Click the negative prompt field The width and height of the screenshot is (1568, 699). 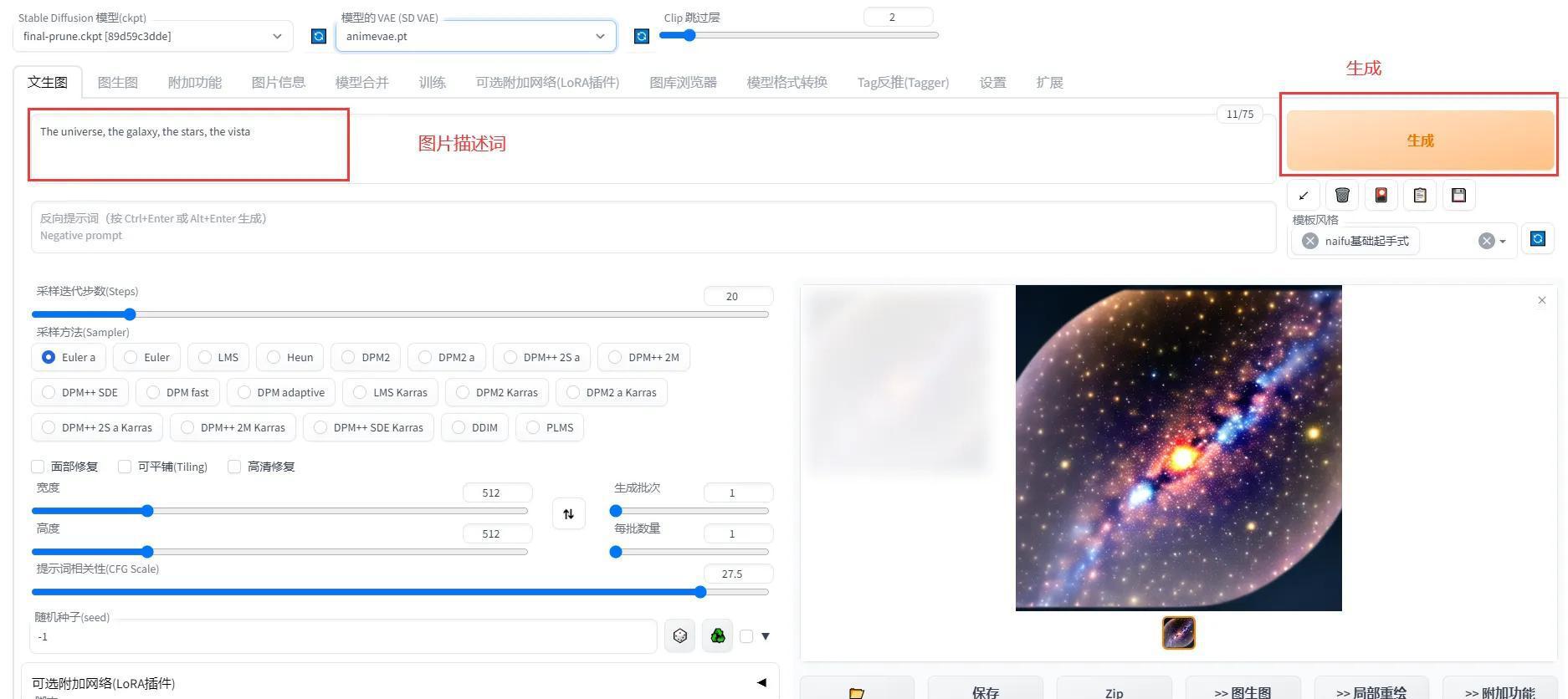pos(653,227)
